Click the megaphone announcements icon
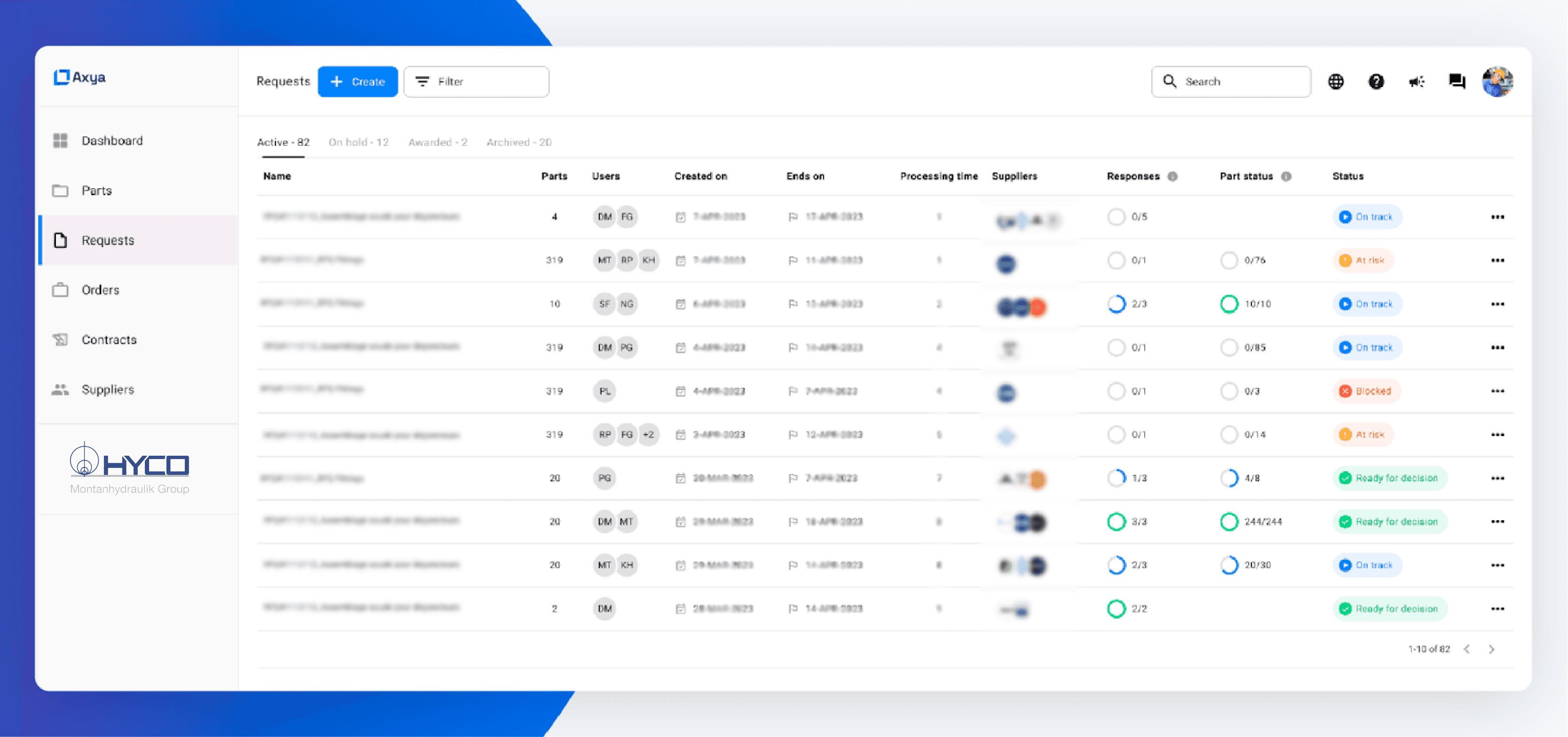The width and height of the screenshot is (1568, 737). (x=1417, y=81)
